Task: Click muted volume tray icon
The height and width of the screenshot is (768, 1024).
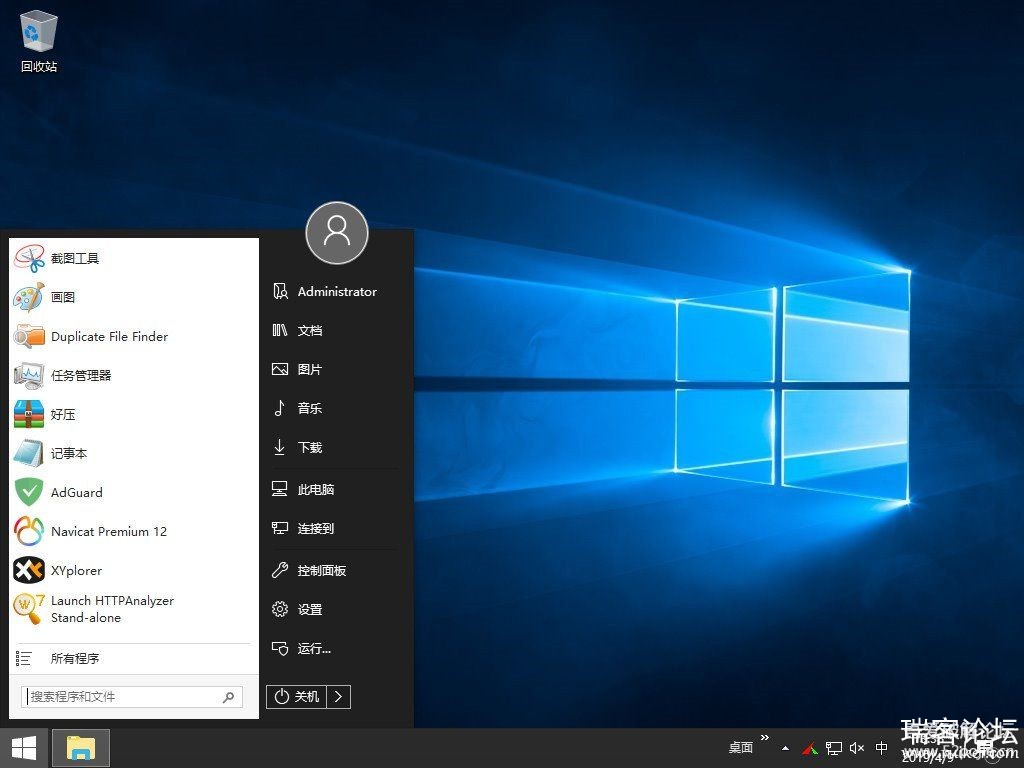Action: (857, 748)
